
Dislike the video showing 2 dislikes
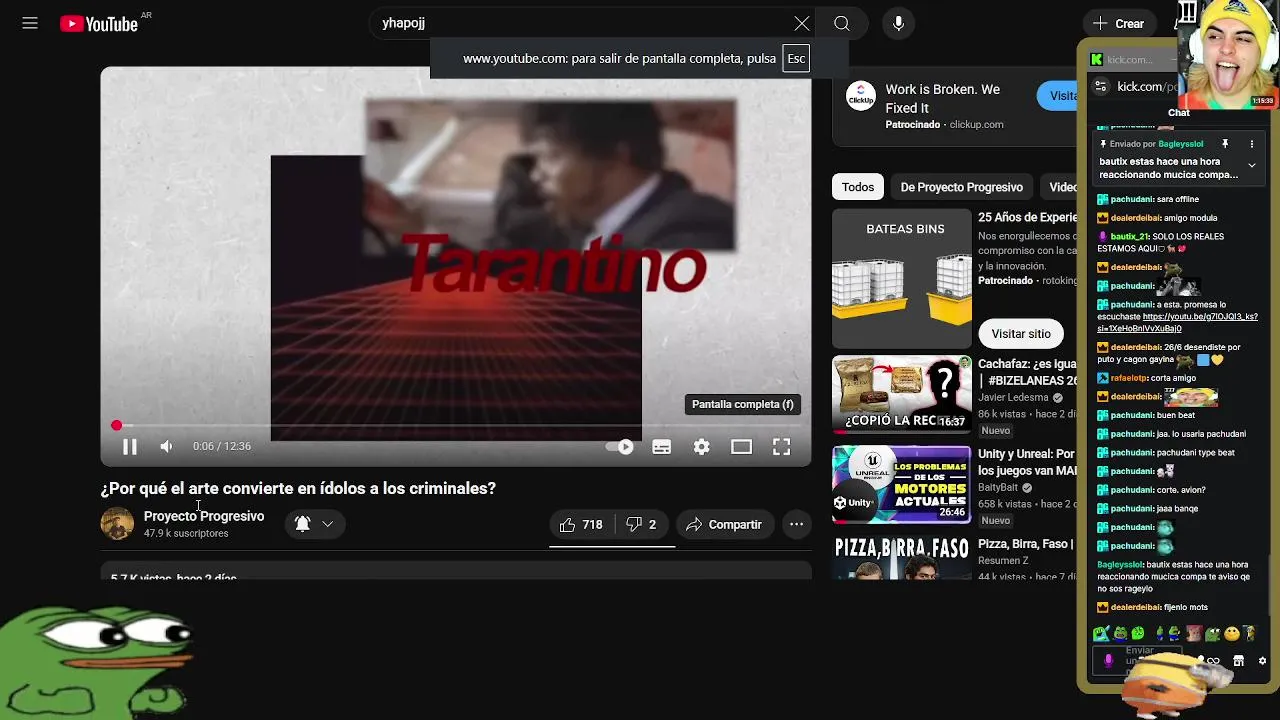click(x=642, y=524)
